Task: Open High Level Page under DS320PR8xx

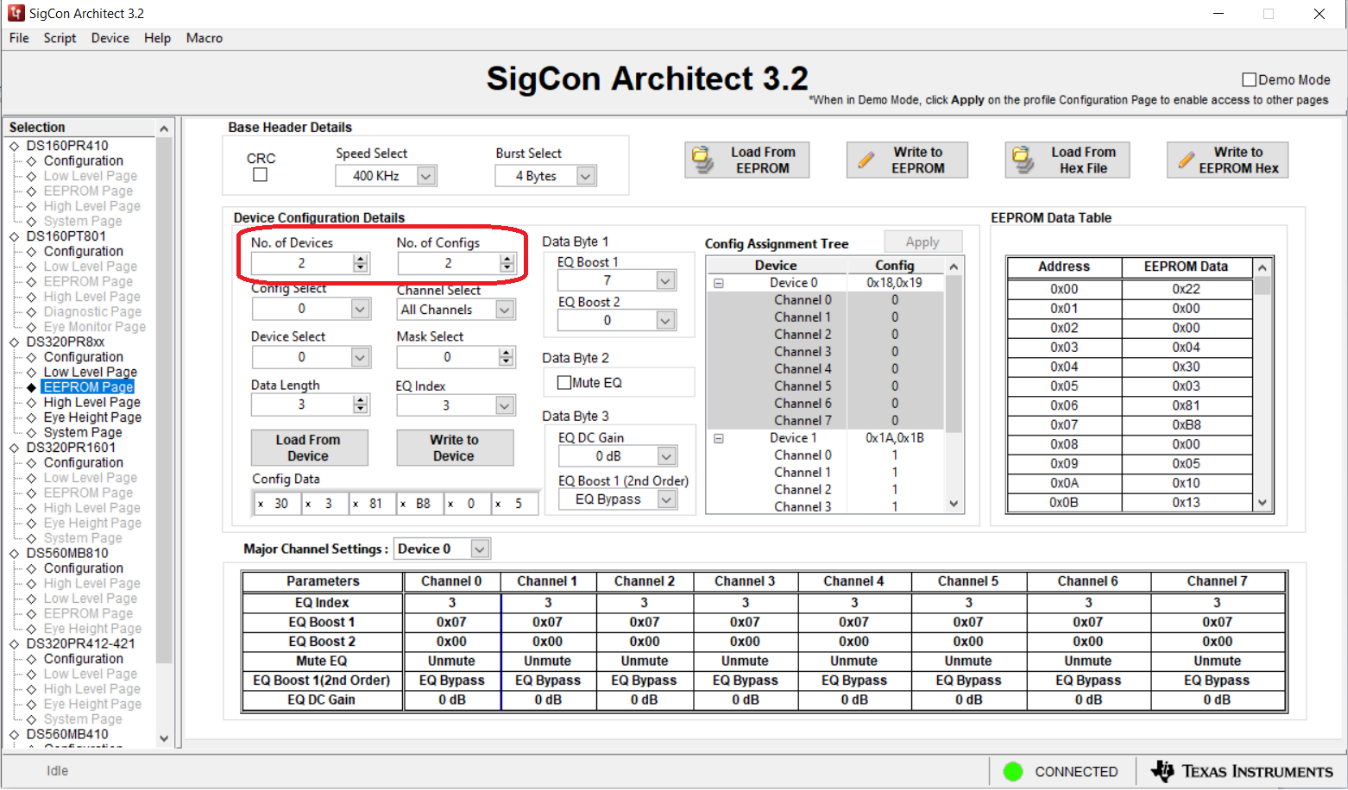Action: (x=92, y=402)
